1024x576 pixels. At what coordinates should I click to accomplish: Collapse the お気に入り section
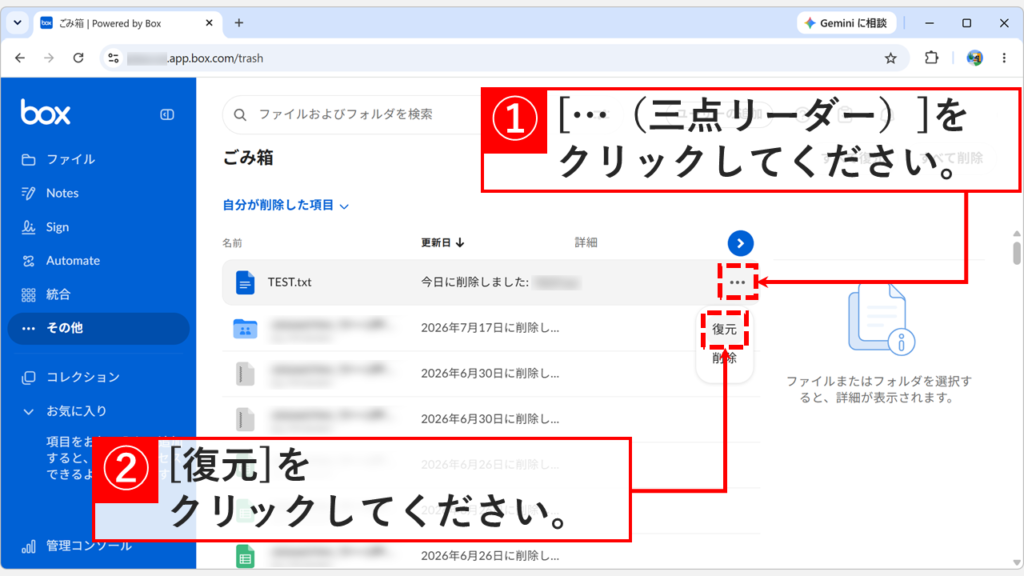click(x=28, y=411)
